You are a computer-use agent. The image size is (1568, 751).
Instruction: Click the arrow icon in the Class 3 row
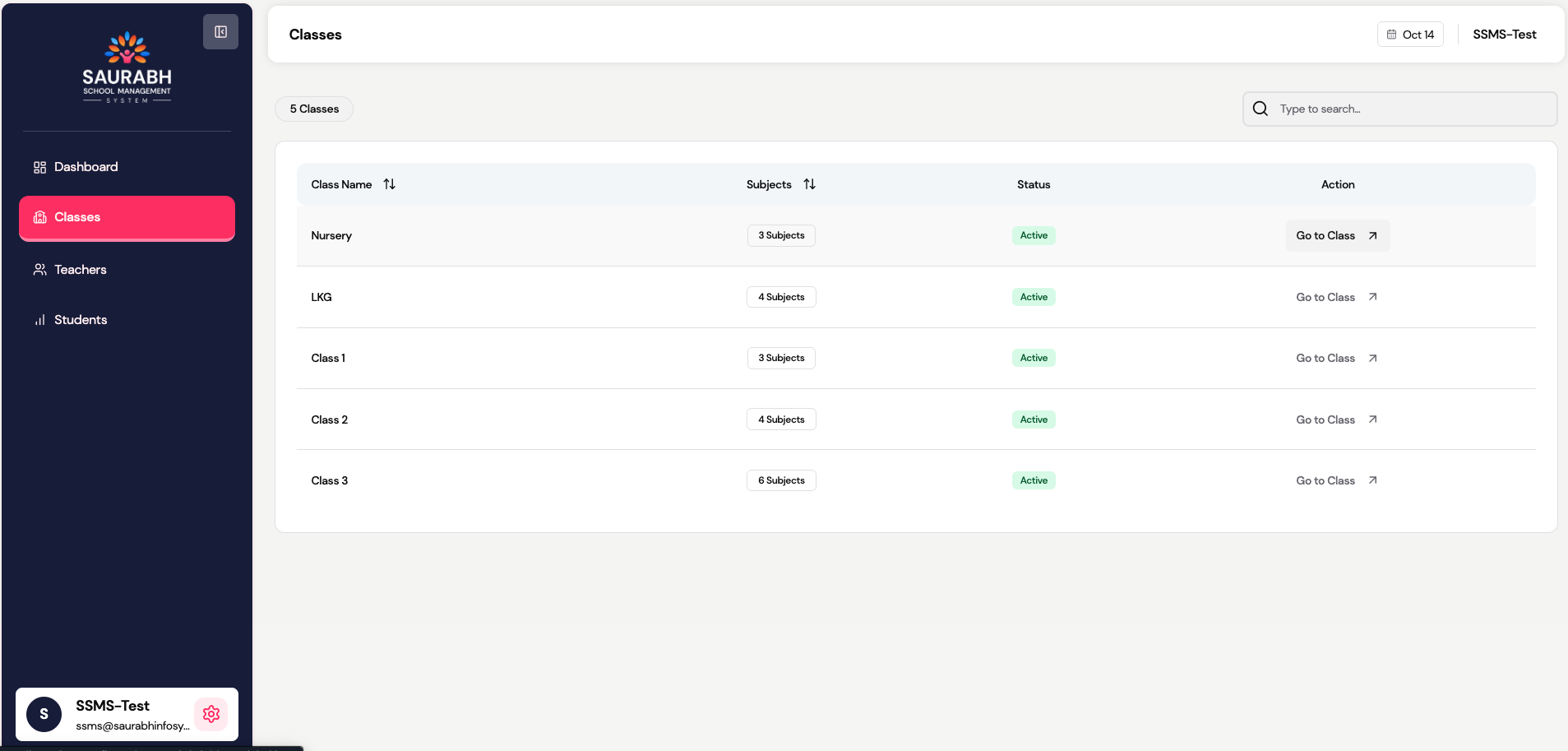click(x=1372, y=480)
